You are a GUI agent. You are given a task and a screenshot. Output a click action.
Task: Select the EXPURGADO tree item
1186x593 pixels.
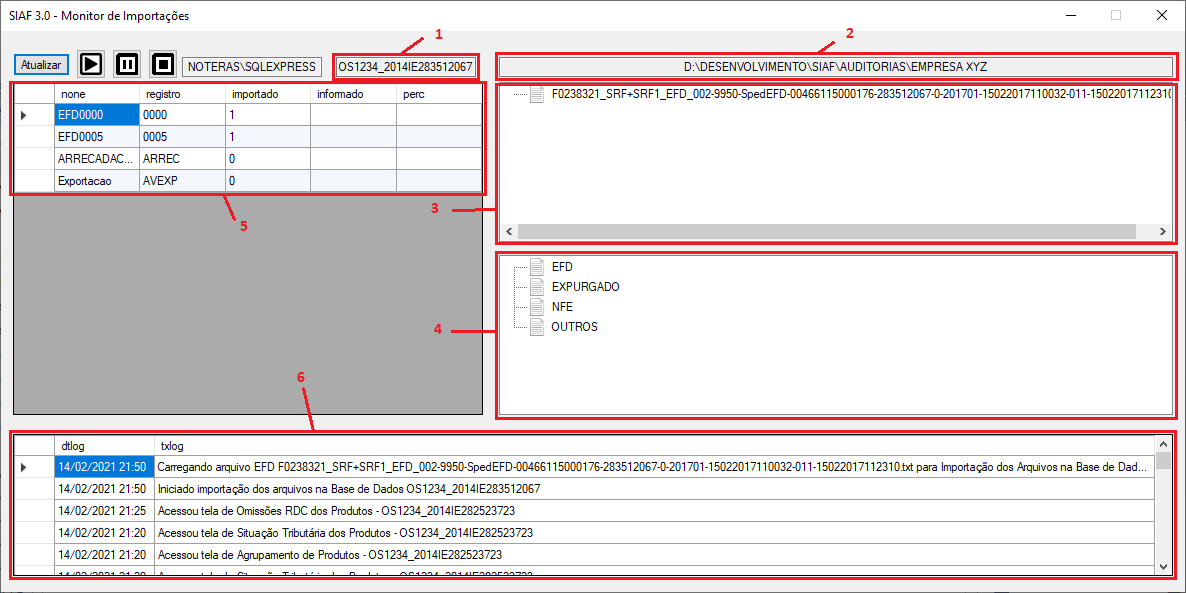point(585,287)
